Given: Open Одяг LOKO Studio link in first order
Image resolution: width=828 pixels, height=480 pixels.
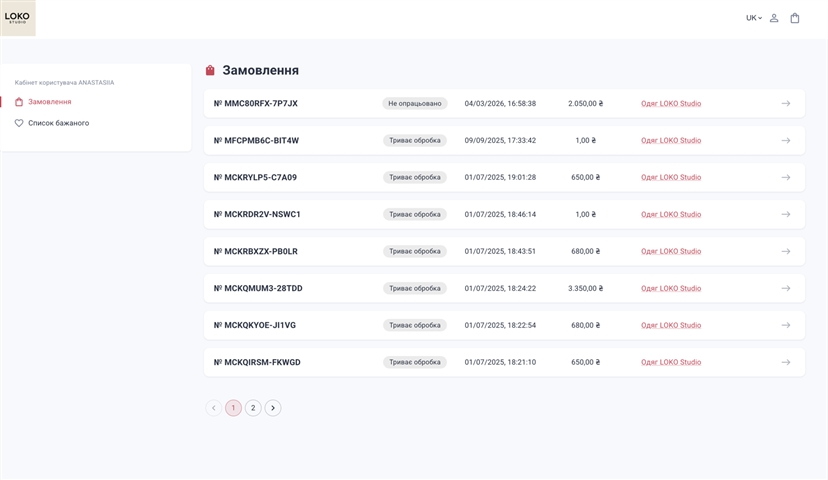Looking at the screenshot, I should tap(671, 104).
